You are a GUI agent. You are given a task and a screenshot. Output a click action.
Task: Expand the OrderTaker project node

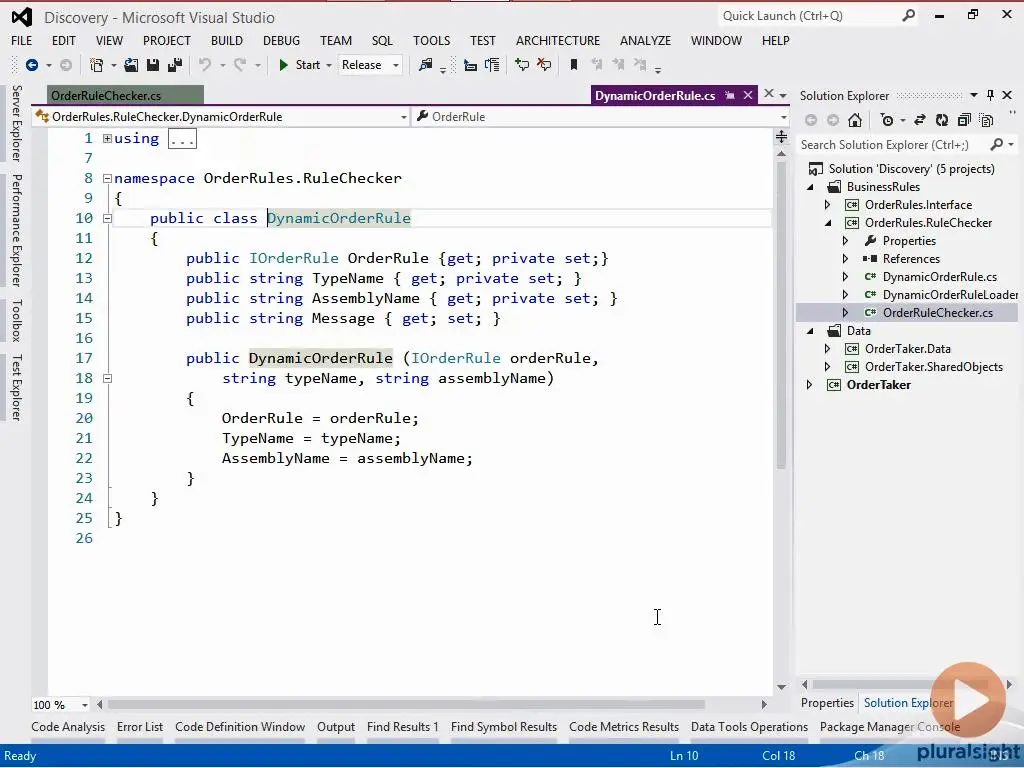coord(809,385)
